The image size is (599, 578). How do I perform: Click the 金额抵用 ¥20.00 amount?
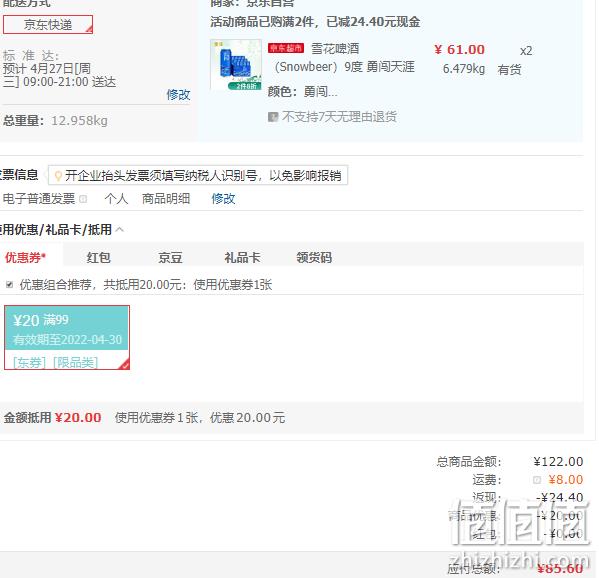[78, 418]
